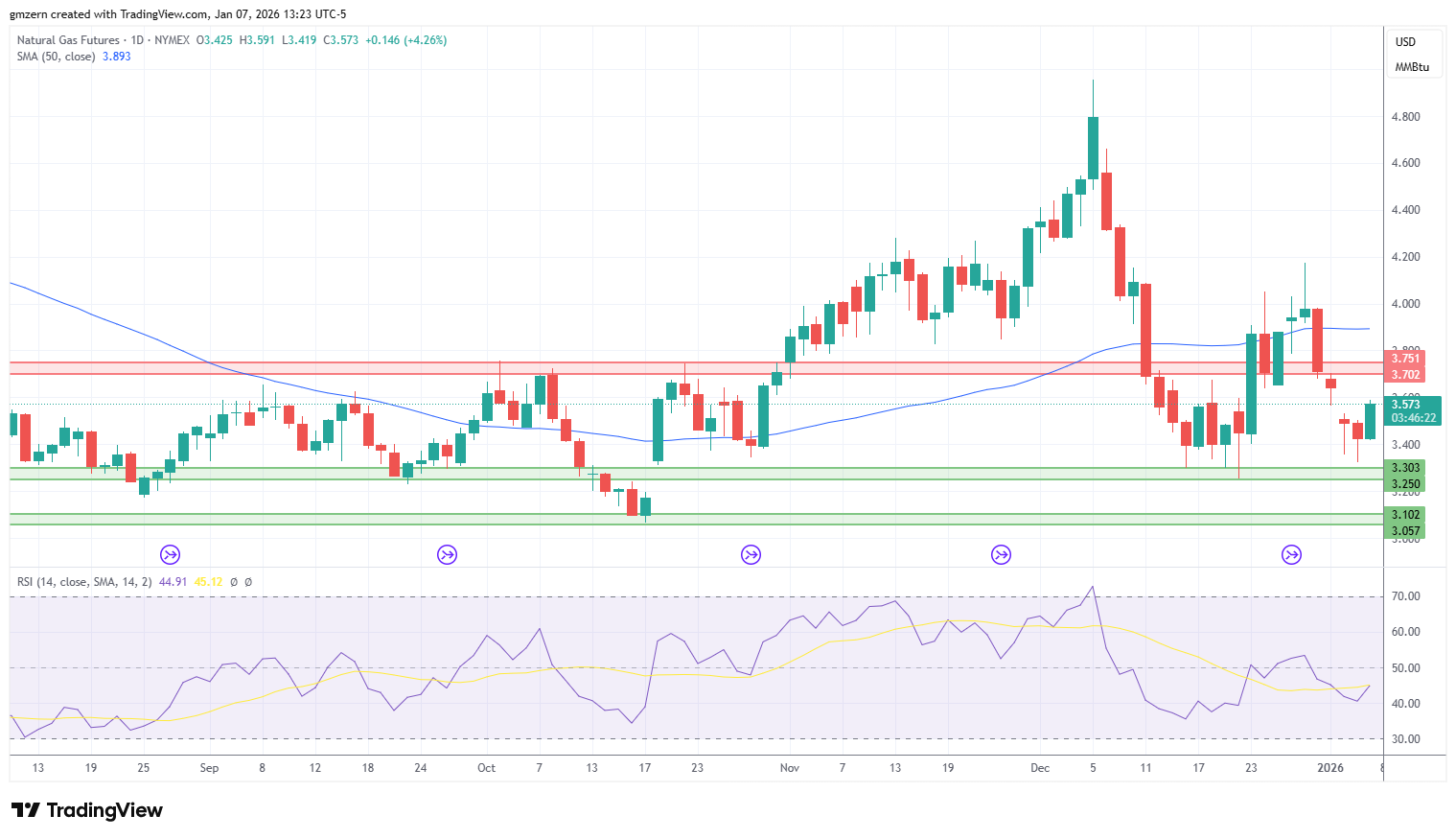
Task: Click the Sep label on the time axis
Action: pyautogui.click(x=209, y=768)
